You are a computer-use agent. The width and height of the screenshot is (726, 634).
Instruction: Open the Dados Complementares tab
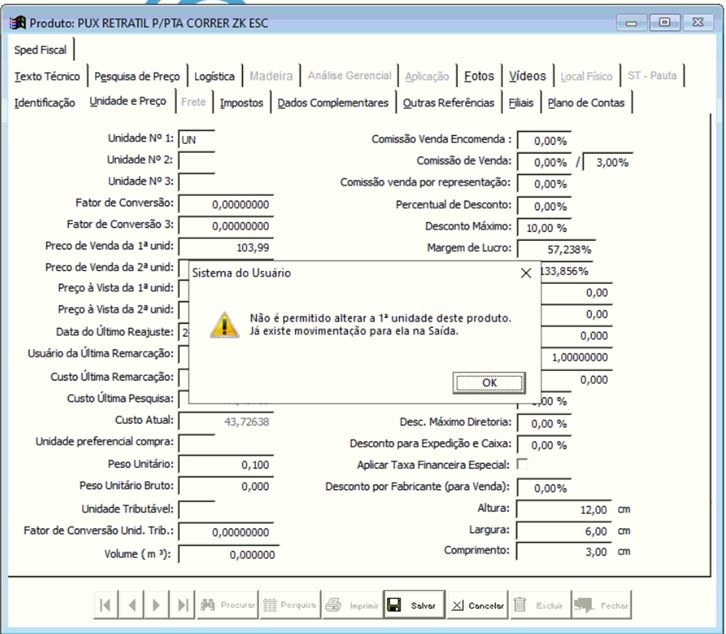pos(333,103)
